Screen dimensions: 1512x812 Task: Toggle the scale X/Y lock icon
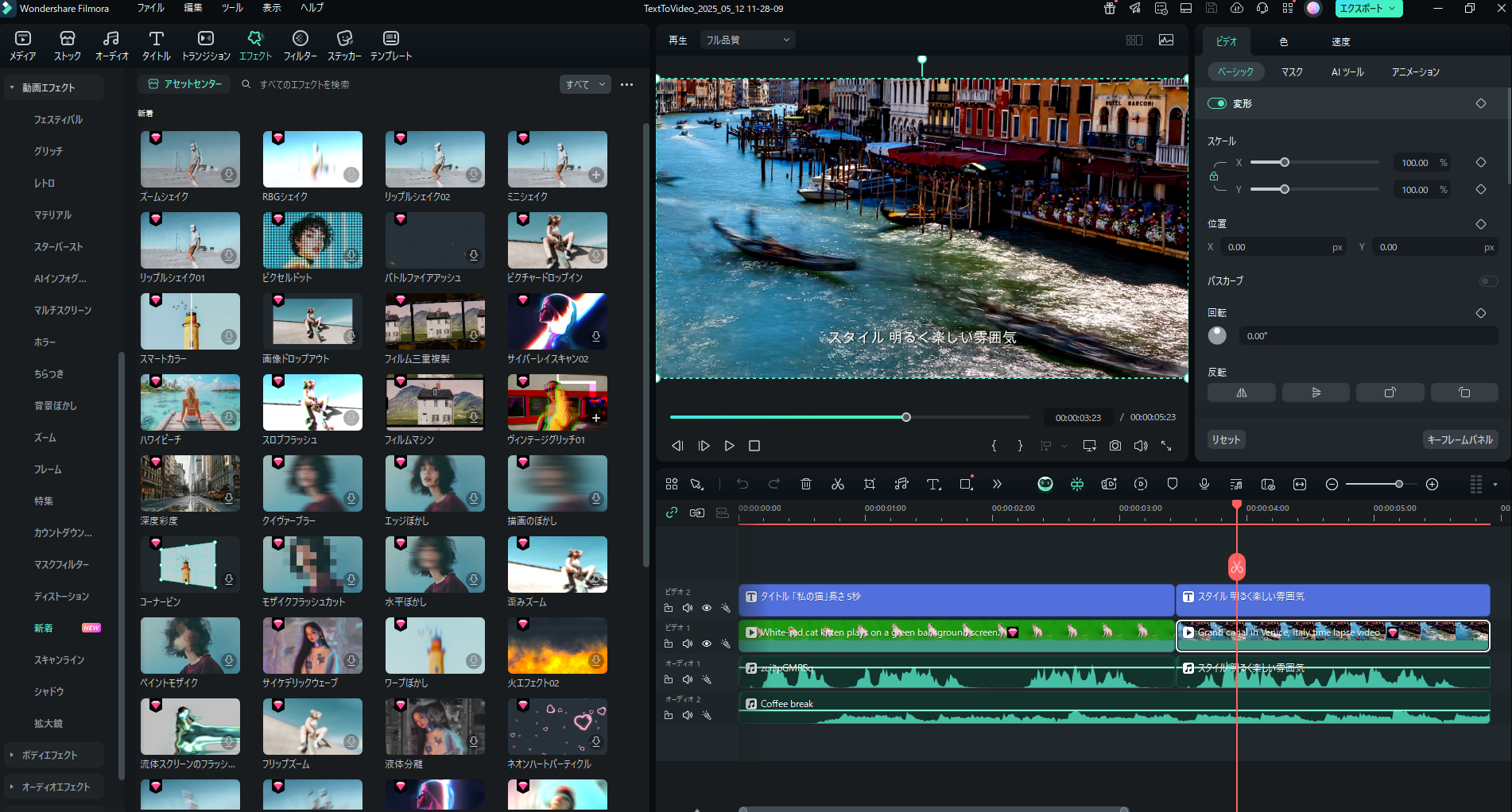(x=1214, y=176)
